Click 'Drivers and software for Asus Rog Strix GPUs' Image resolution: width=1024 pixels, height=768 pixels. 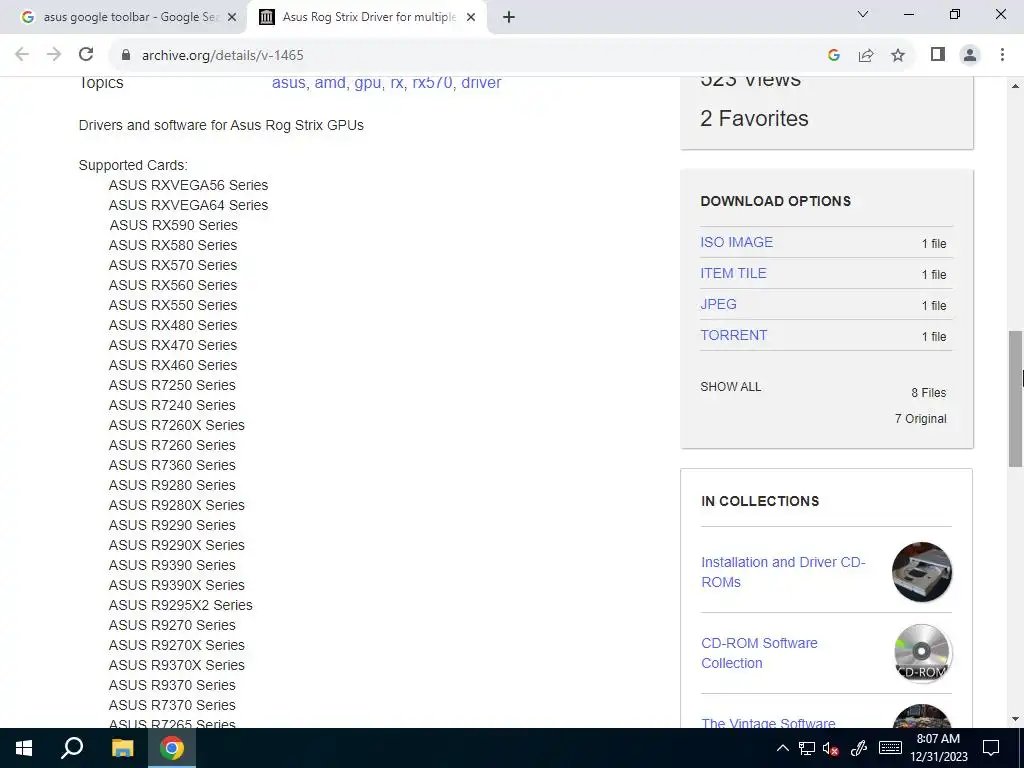click(221, 125)
